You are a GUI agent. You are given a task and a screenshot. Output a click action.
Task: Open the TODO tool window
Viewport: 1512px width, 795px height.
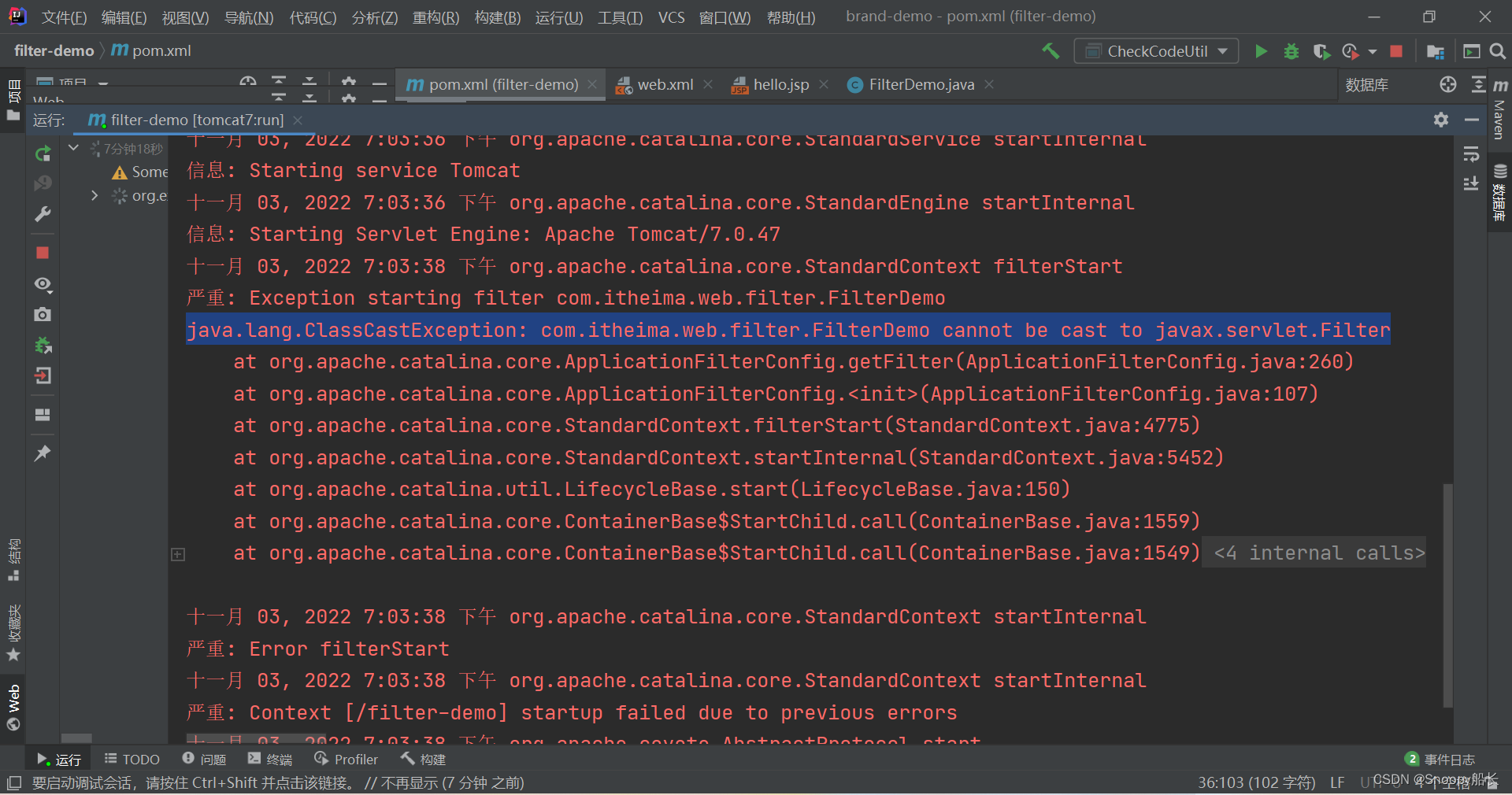click(132, 759)
